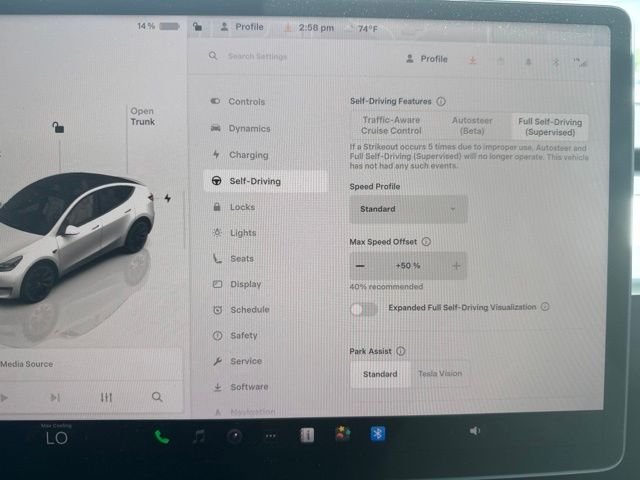Click the 14 % battery indicator
The image size is (640, 480).
[158, 26]
